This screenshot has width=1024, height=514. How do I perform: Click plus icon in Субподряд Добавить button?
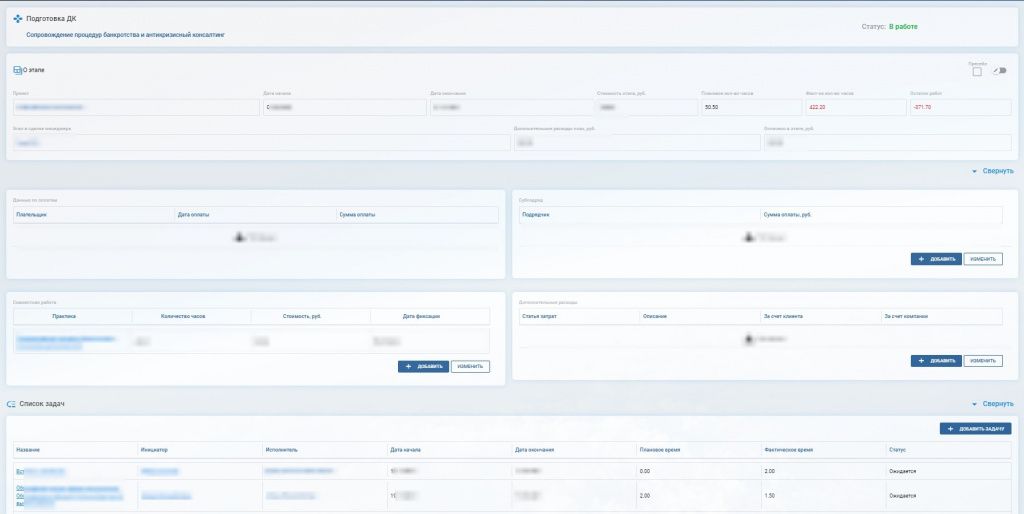pyautogui.click(x=920, y=259)
